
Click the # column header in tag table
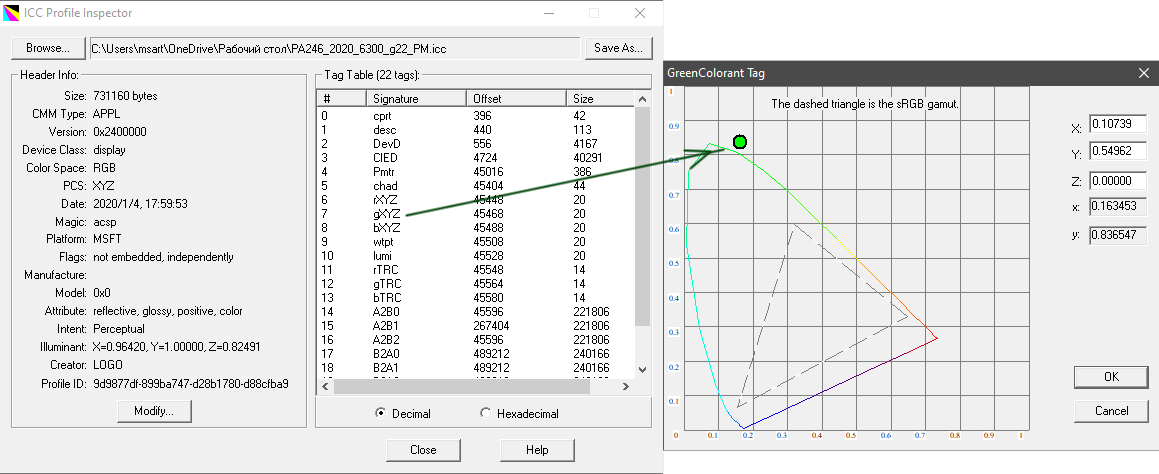341,98
